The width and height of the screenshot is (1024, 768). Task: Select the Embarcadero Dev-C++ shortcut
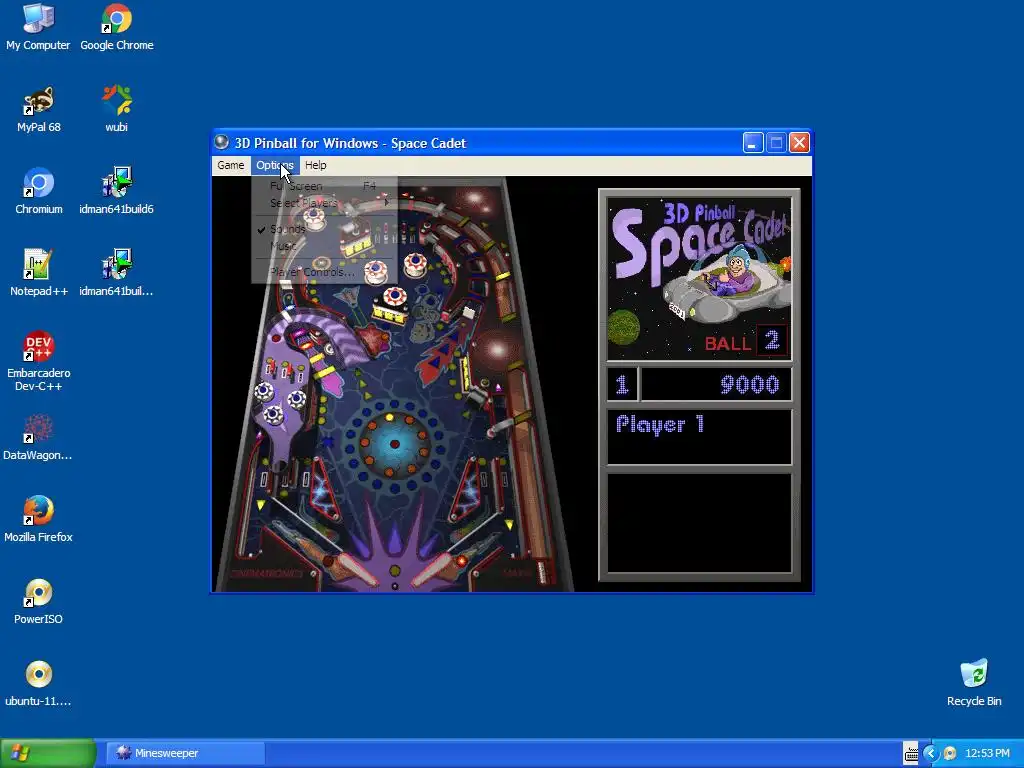point(39,362)
